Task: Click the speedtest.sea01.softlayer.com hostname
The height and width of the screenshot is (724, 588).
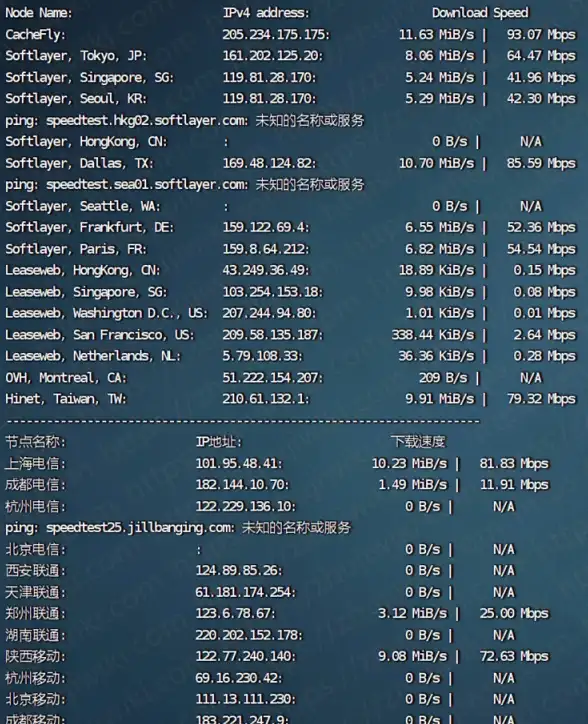Action: tap(147, 185)
